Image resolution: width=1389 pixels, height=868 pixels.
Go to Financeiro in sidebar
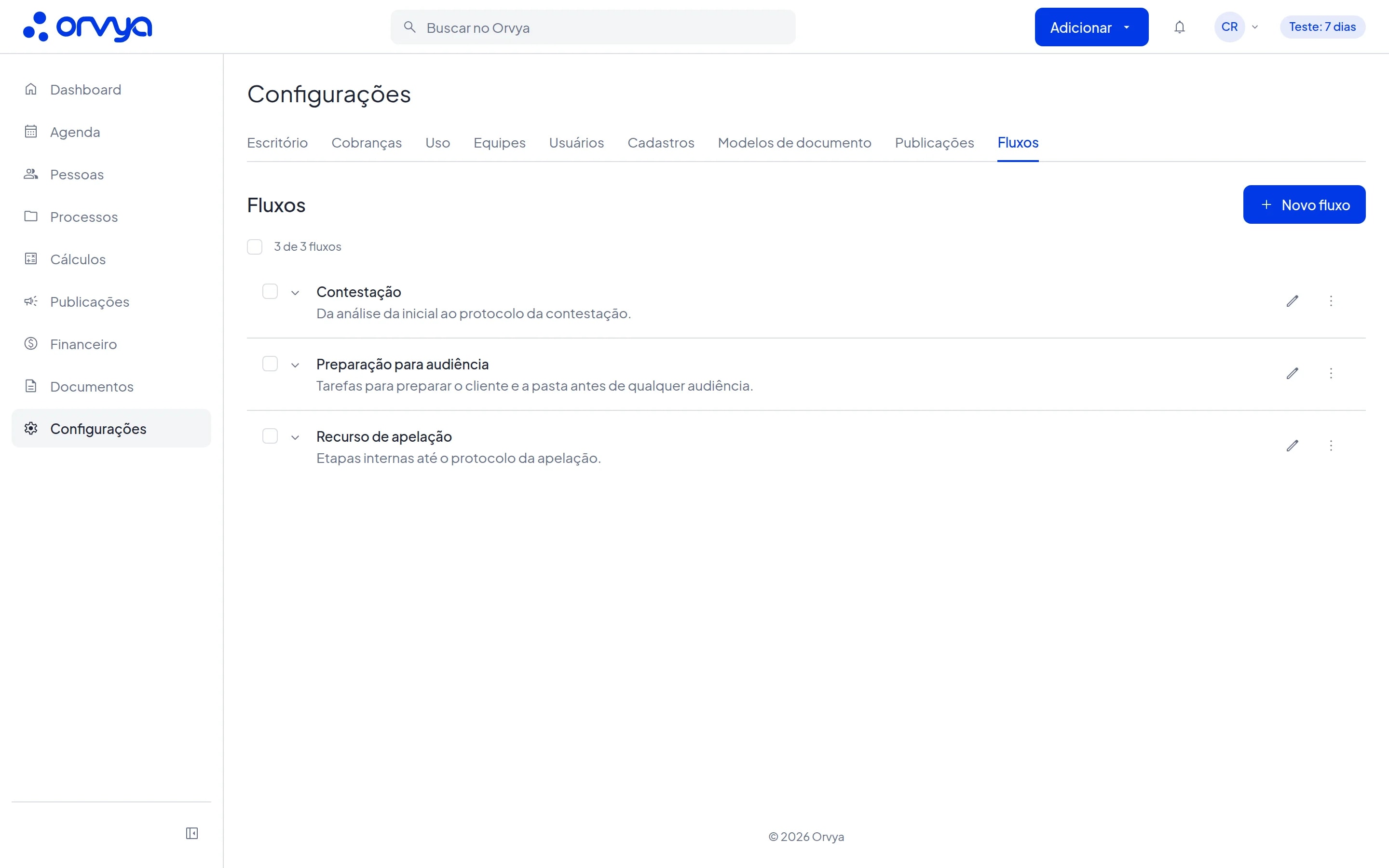coord(111,344)
